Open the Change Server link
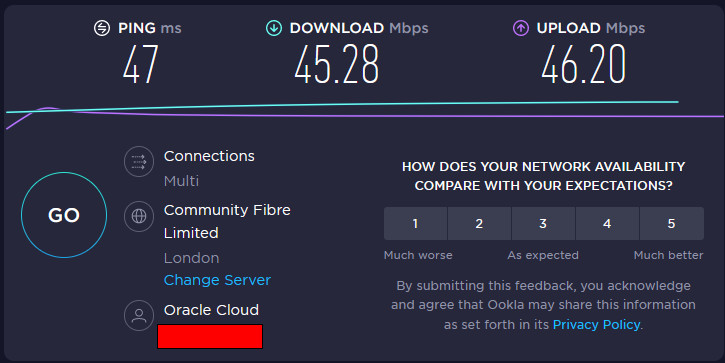725x363 pixels. click(217, 280)
